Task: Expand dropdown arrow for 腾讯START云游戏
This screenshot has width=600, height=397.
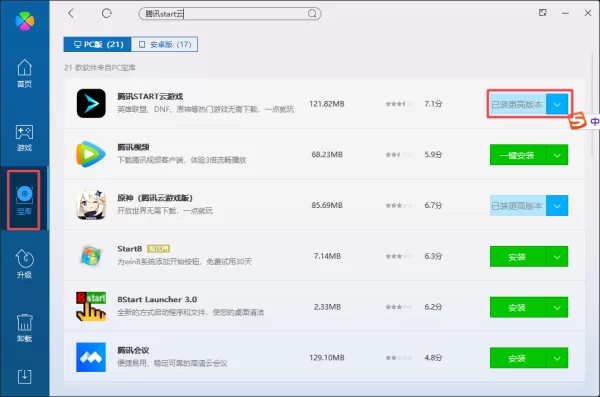Action: 557,104
